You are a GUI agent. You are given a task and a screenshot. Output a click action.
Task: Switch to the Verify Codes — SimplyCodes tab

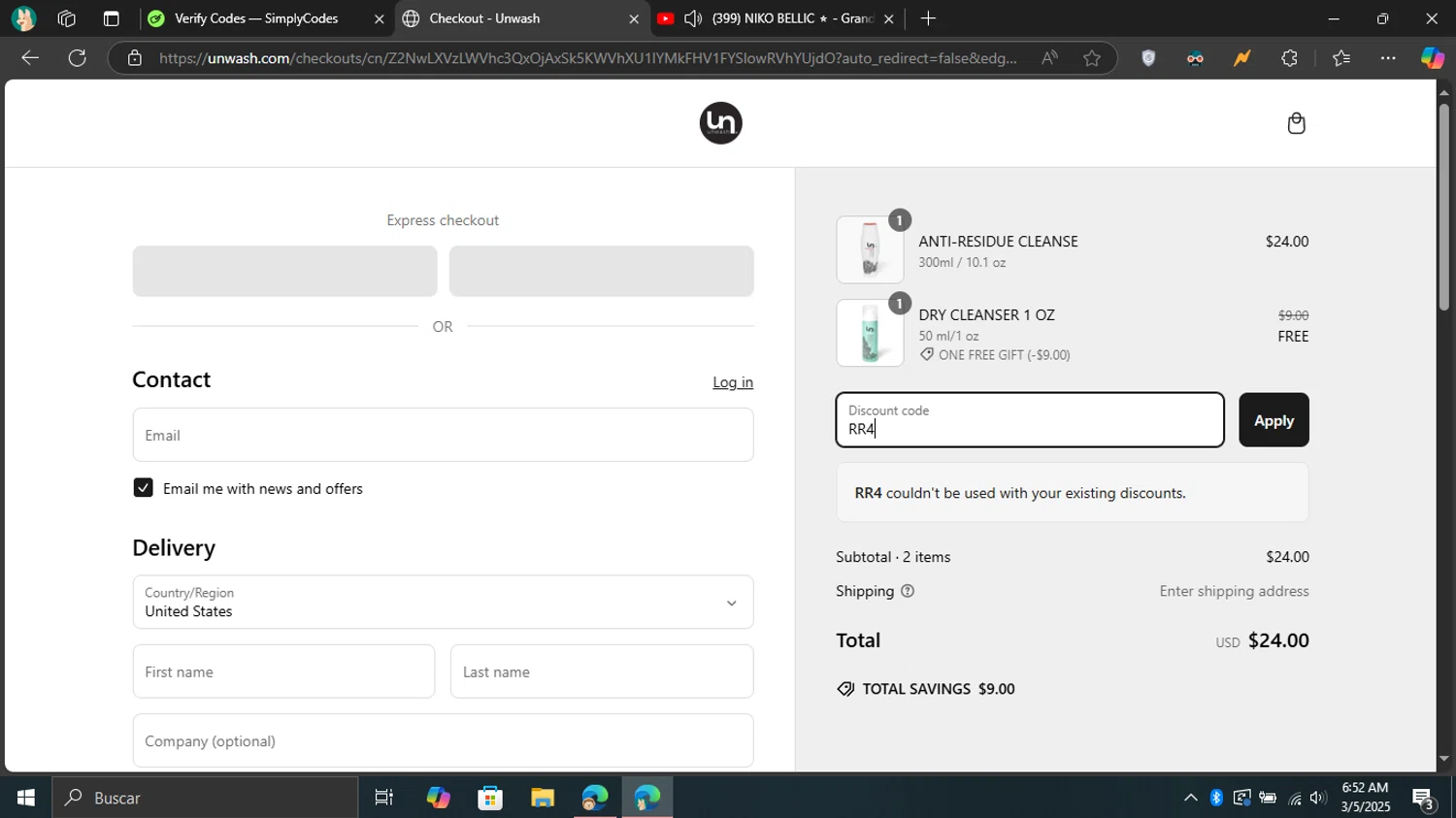[256, 18]
